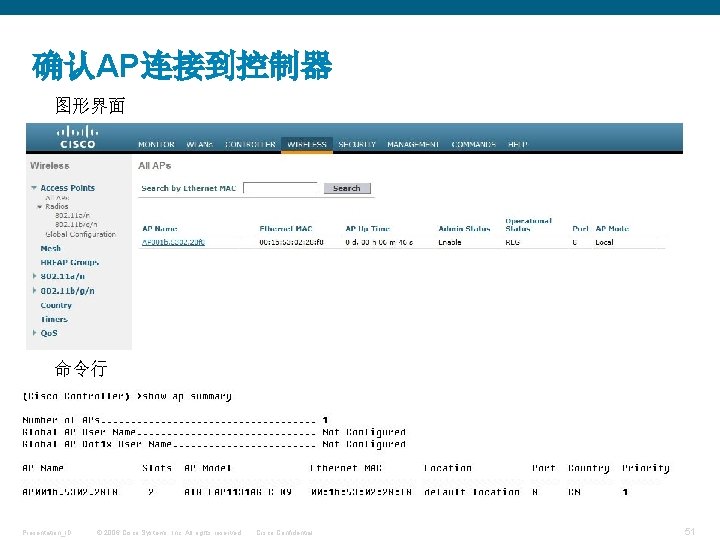Open 802.11b/g/n under Radios
Image resolution: width=720 pixels, height=540 pixels.
[76, 224]
